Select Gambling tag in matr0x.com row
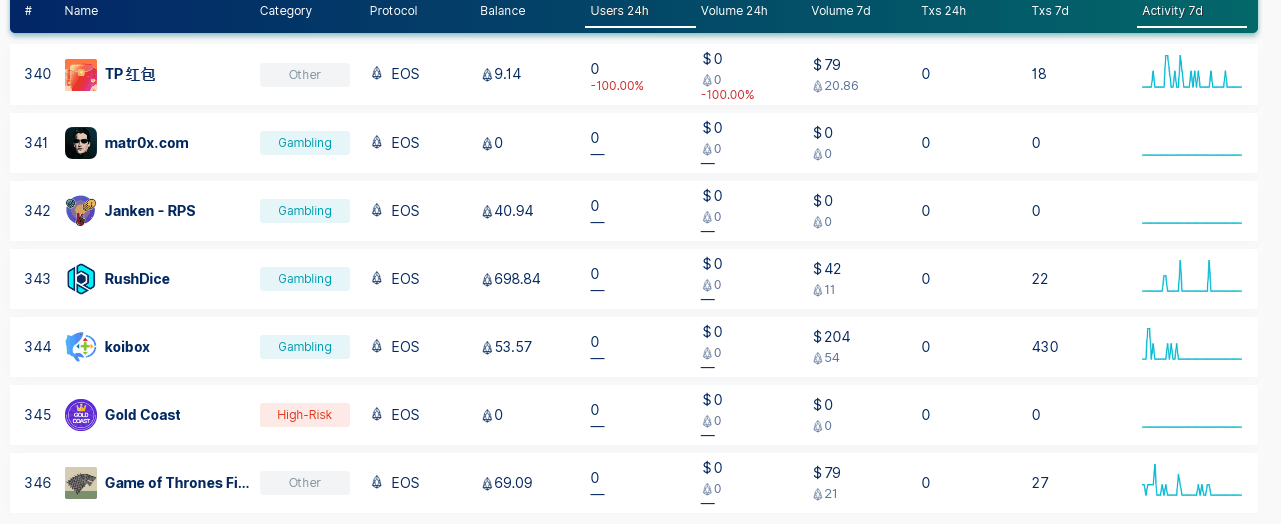 [305, 143]
